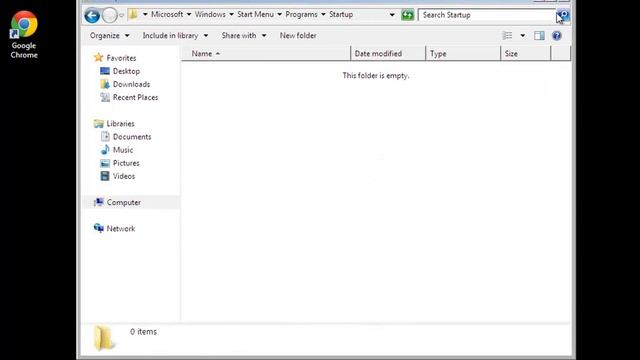The width and height of the screenshot is (640, 360).
Task: Open the Videos library
Action: [x=124, y=176]
